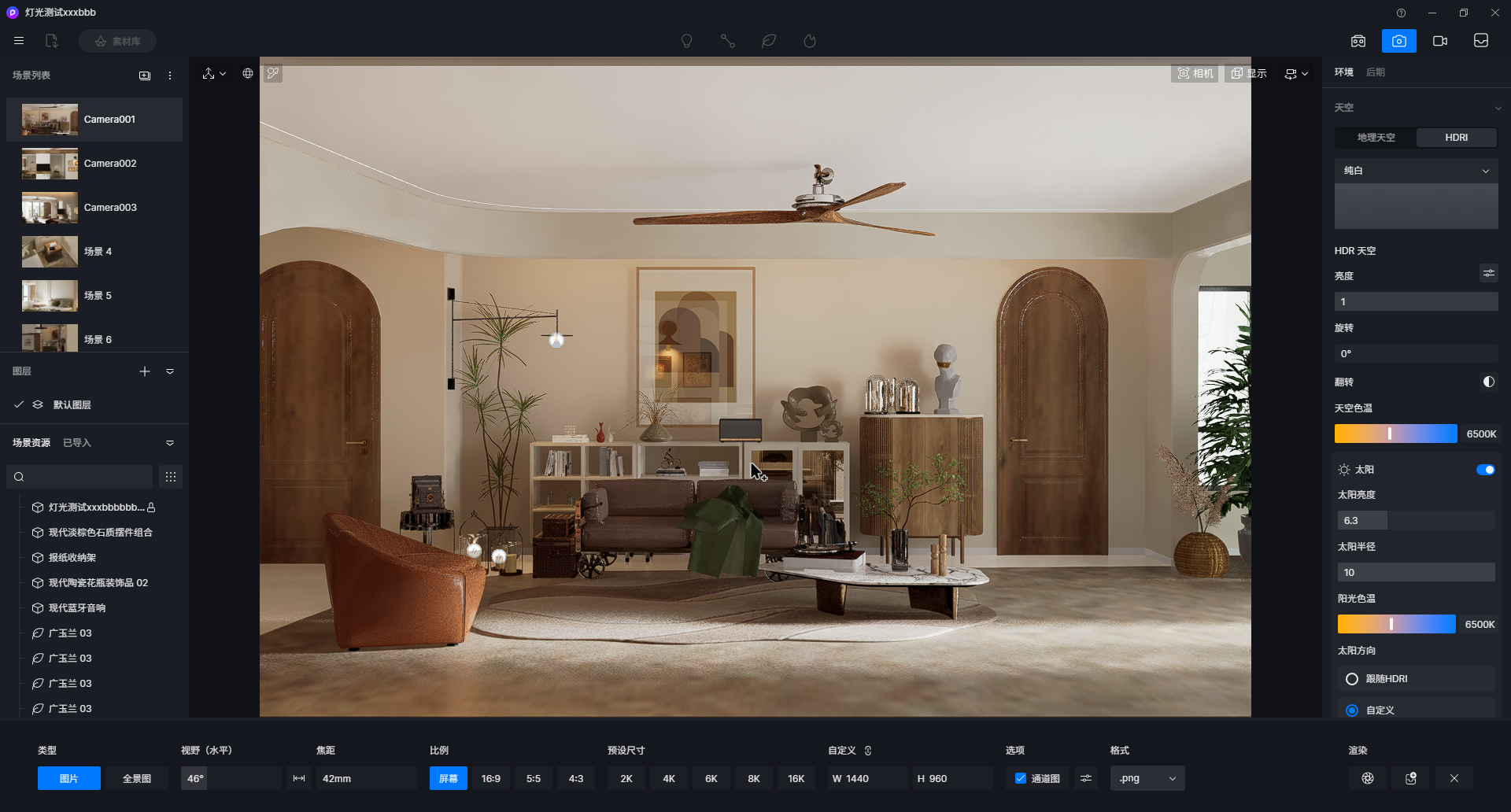Click the light bulb lighting icon
Screen dimensions: 1511x812
[686, 41]
